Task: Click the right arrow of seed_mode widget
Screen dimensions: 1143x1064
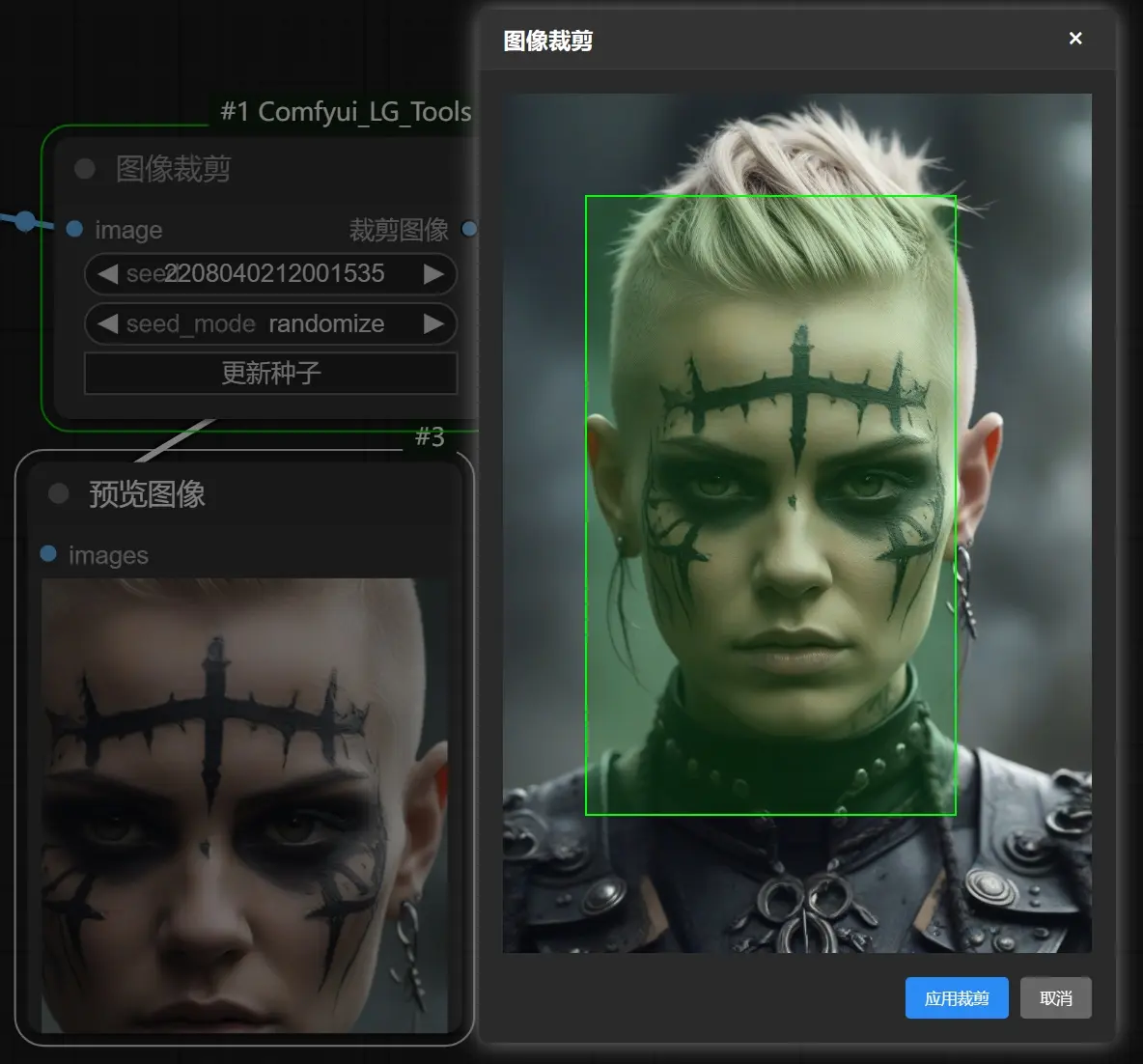Action: coord(433,323)
